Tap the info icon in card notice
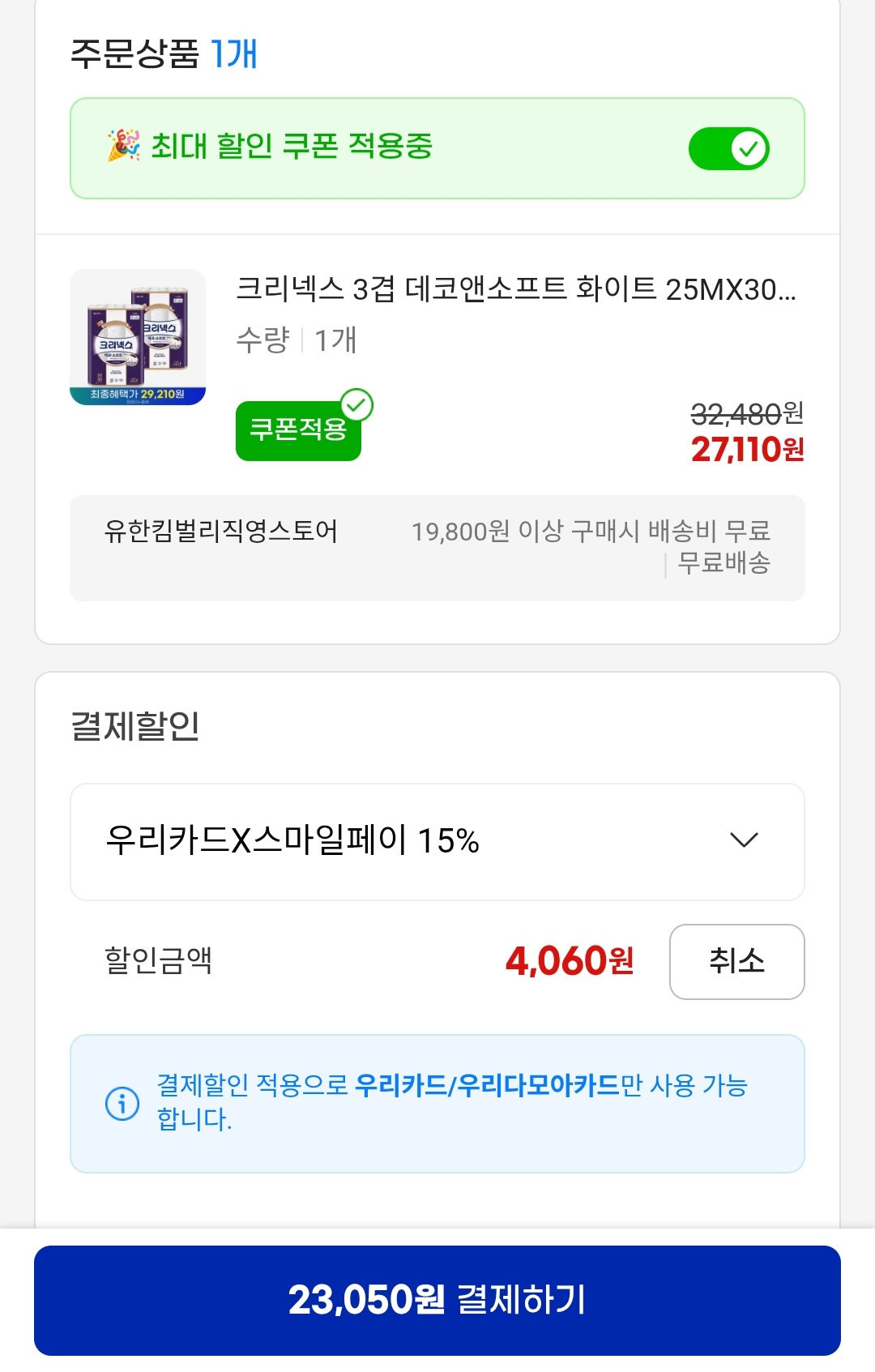 [x=122, y=1104]
